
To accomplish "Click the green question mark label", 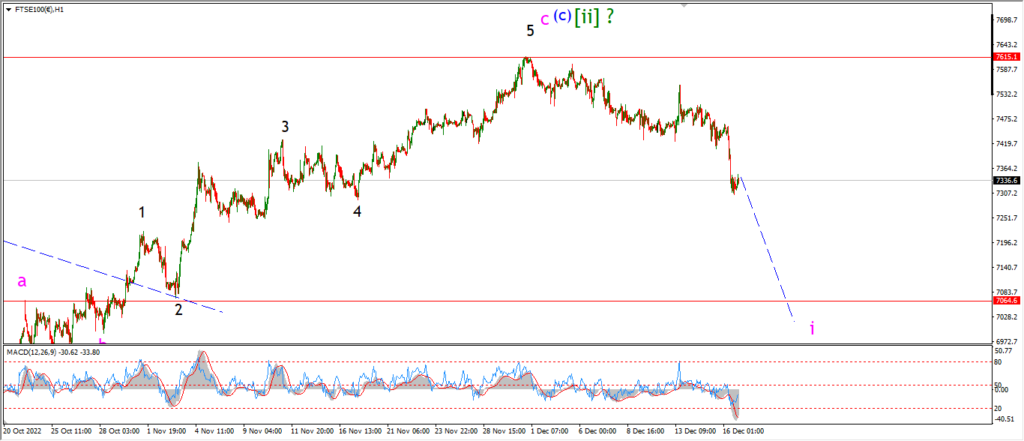I will (x=609, y=17).
